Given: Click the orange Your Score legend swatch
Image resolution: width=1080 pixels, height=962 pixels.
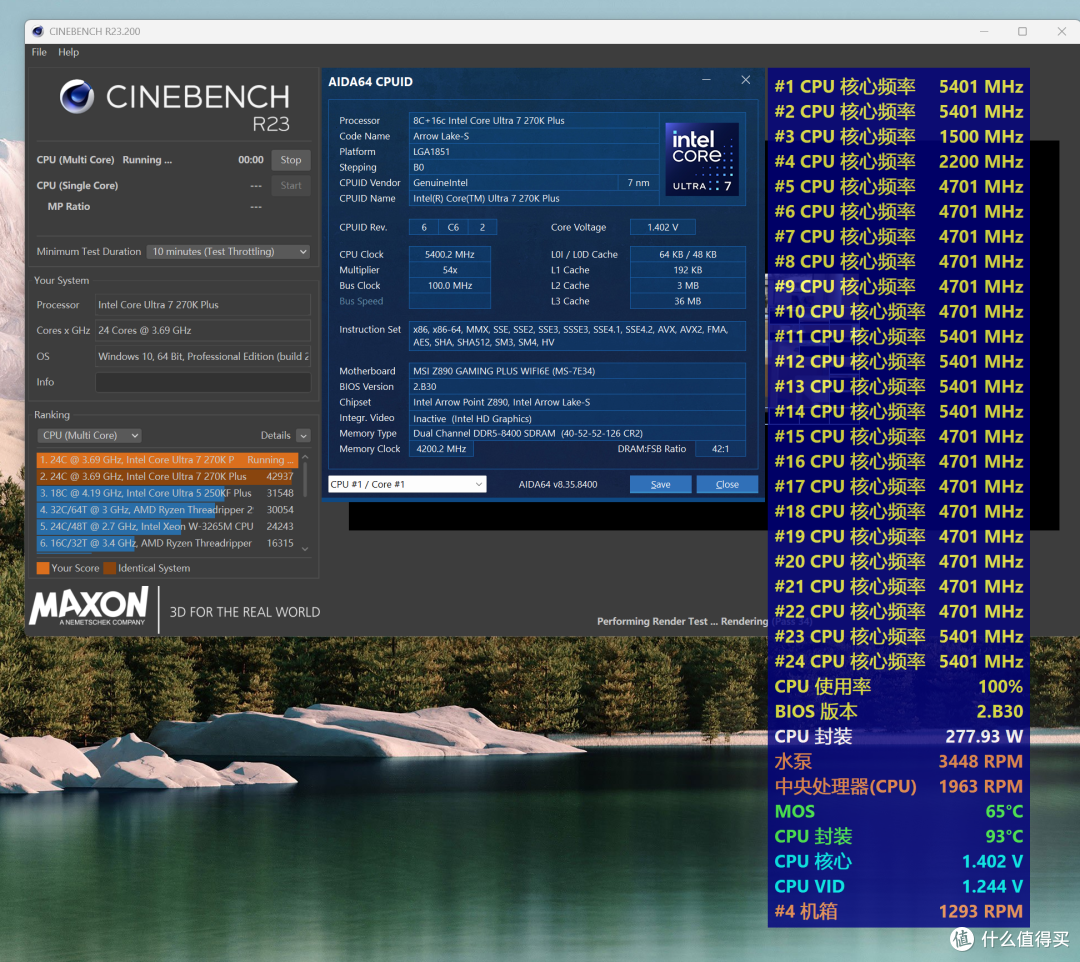Looking at the screenshot, I should tap(43, 568).
